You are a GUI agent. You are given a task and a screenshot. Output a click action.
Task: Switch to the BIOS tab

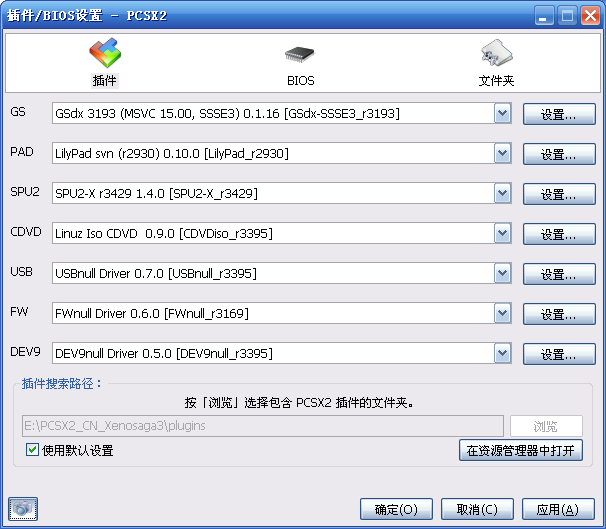(x=300, y=64)
